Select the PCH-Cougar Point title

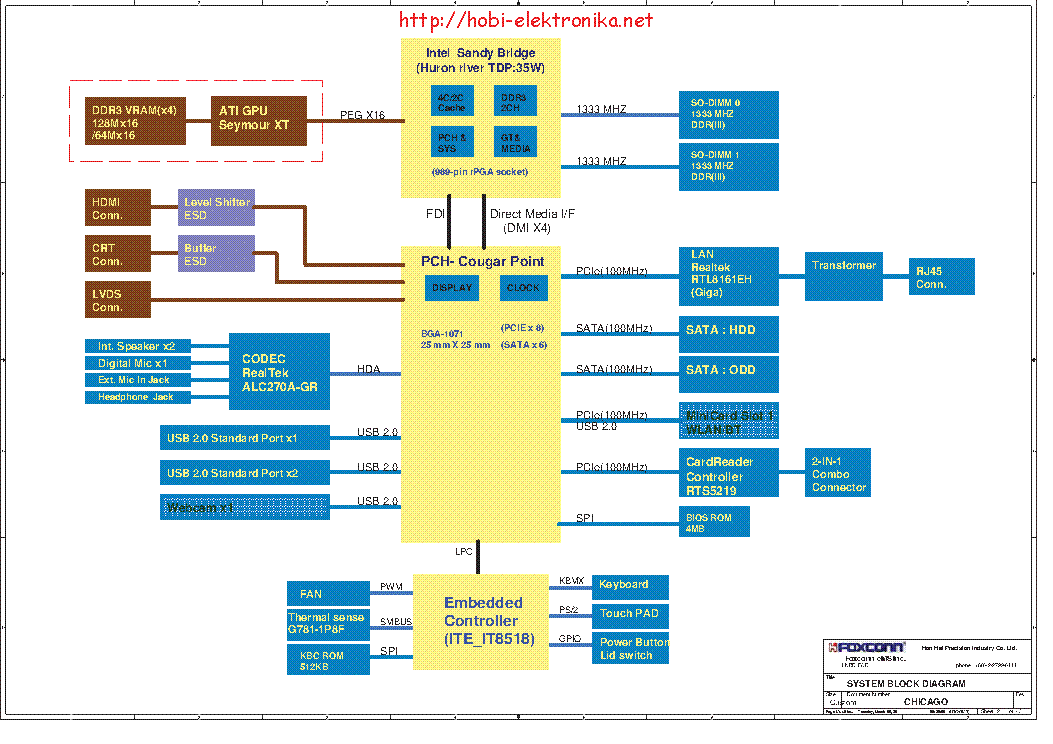(x=482, y=261)
